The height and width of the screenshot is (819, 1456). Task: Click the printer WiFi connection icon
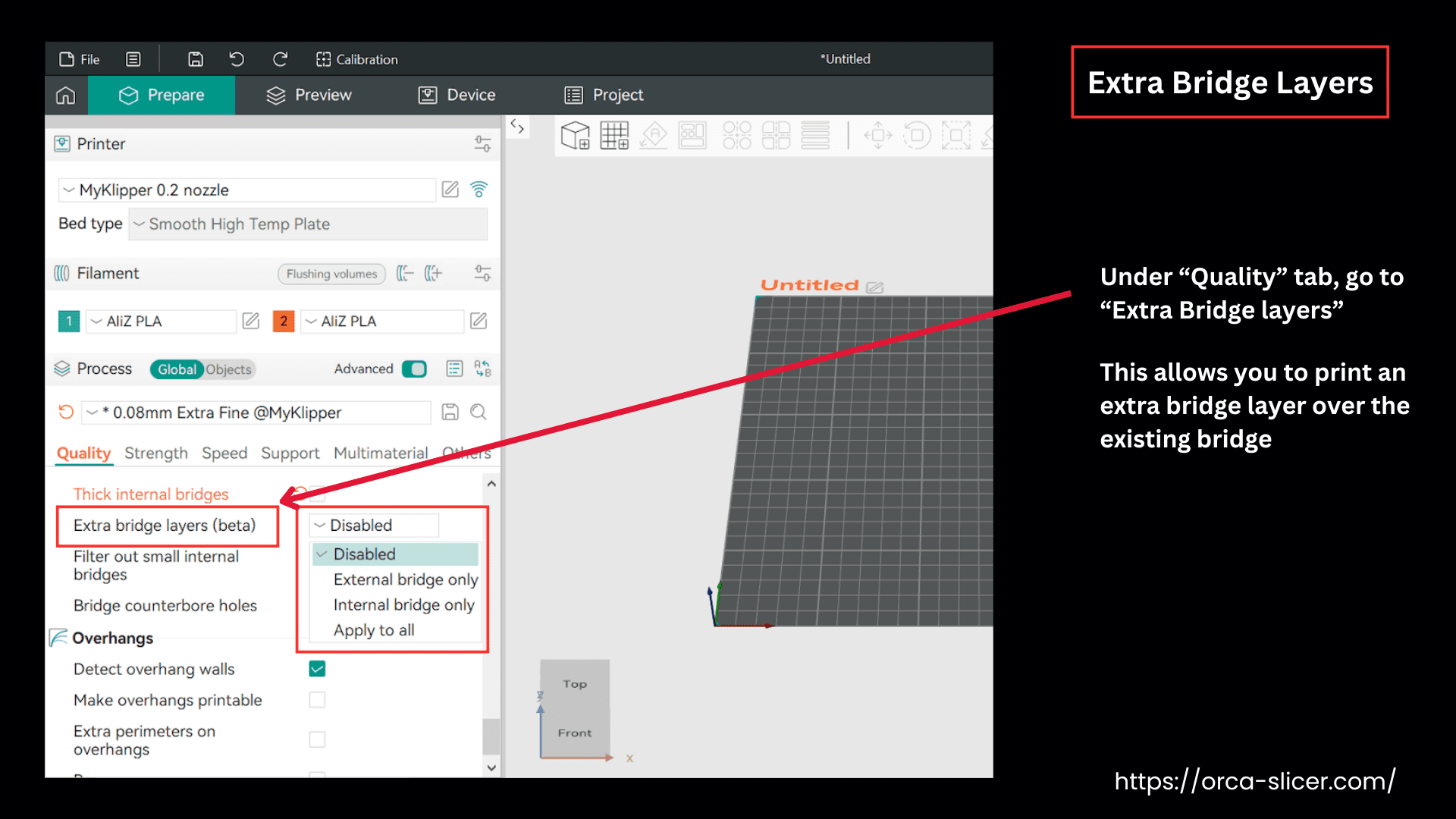[479, 190]
